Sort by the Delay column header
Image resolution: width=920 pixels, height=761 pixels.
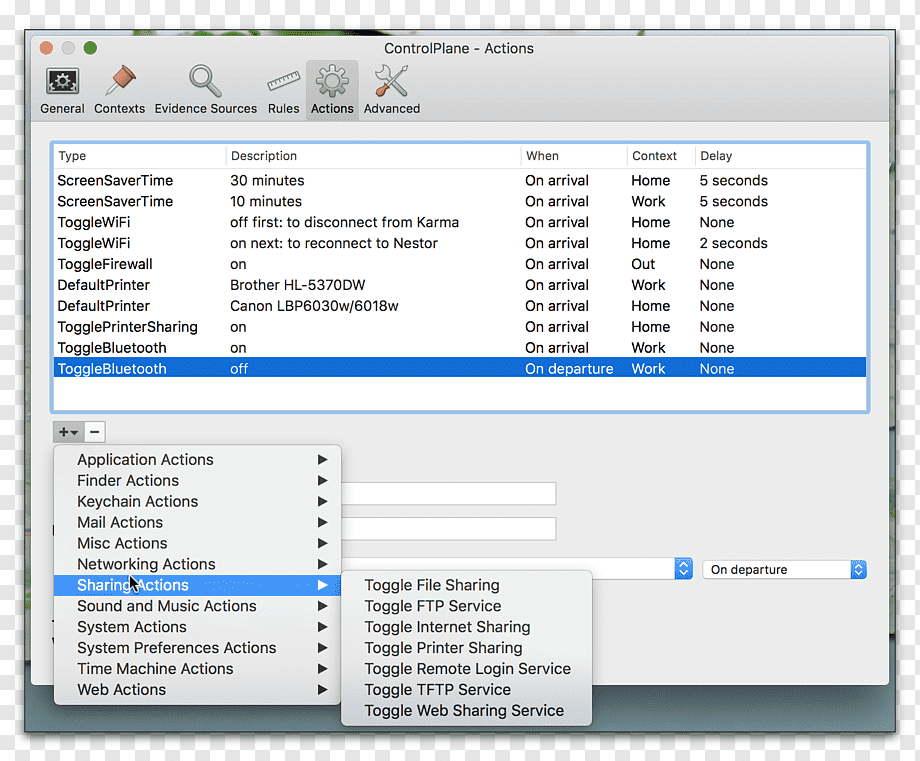click(780, 156)
